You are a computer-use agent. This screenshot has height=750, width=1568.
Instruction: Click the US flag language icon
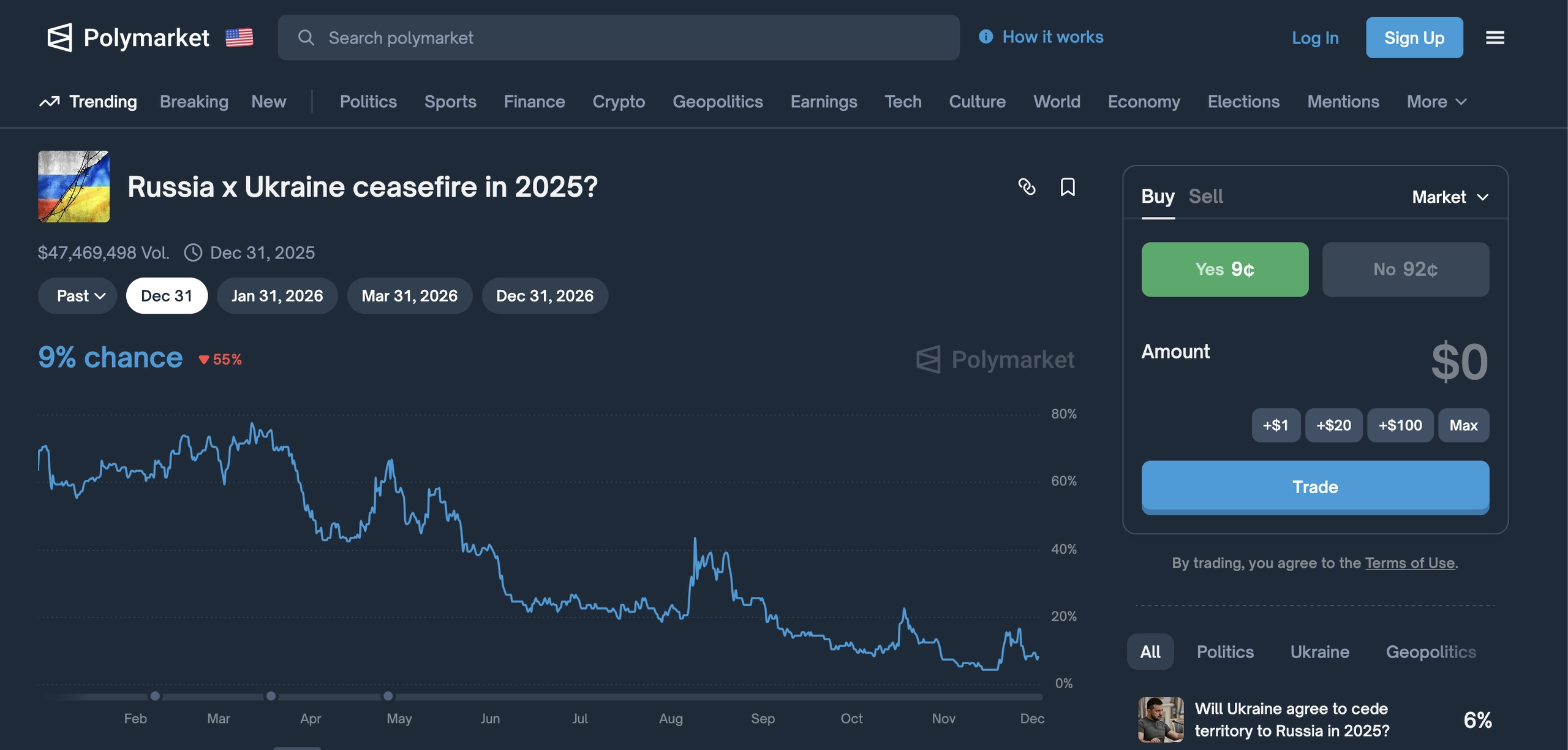(x=239, y=37)
